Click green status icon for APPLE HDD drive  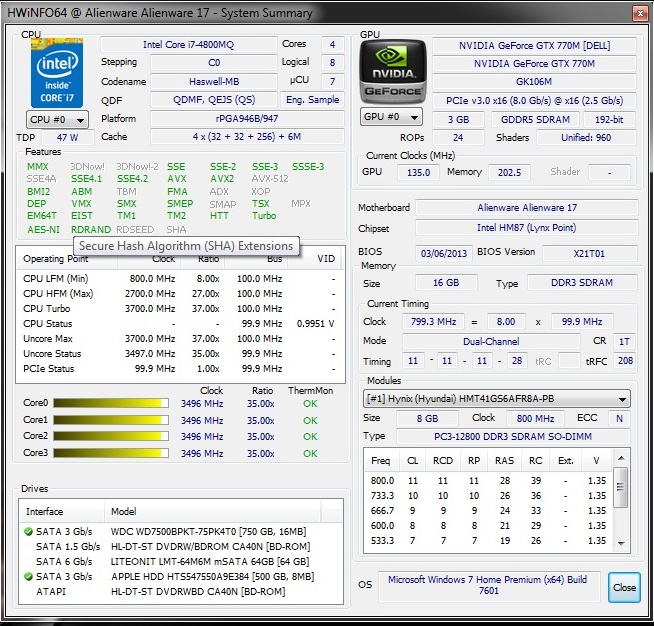tap(28, 577)
